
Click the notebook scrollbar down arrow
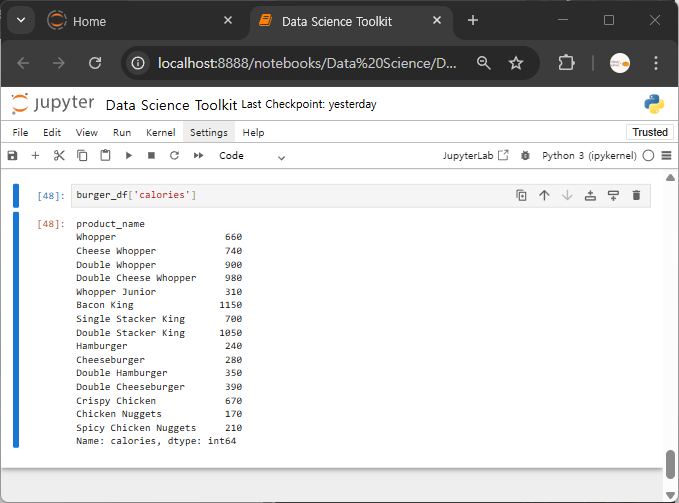click(670, 495)
